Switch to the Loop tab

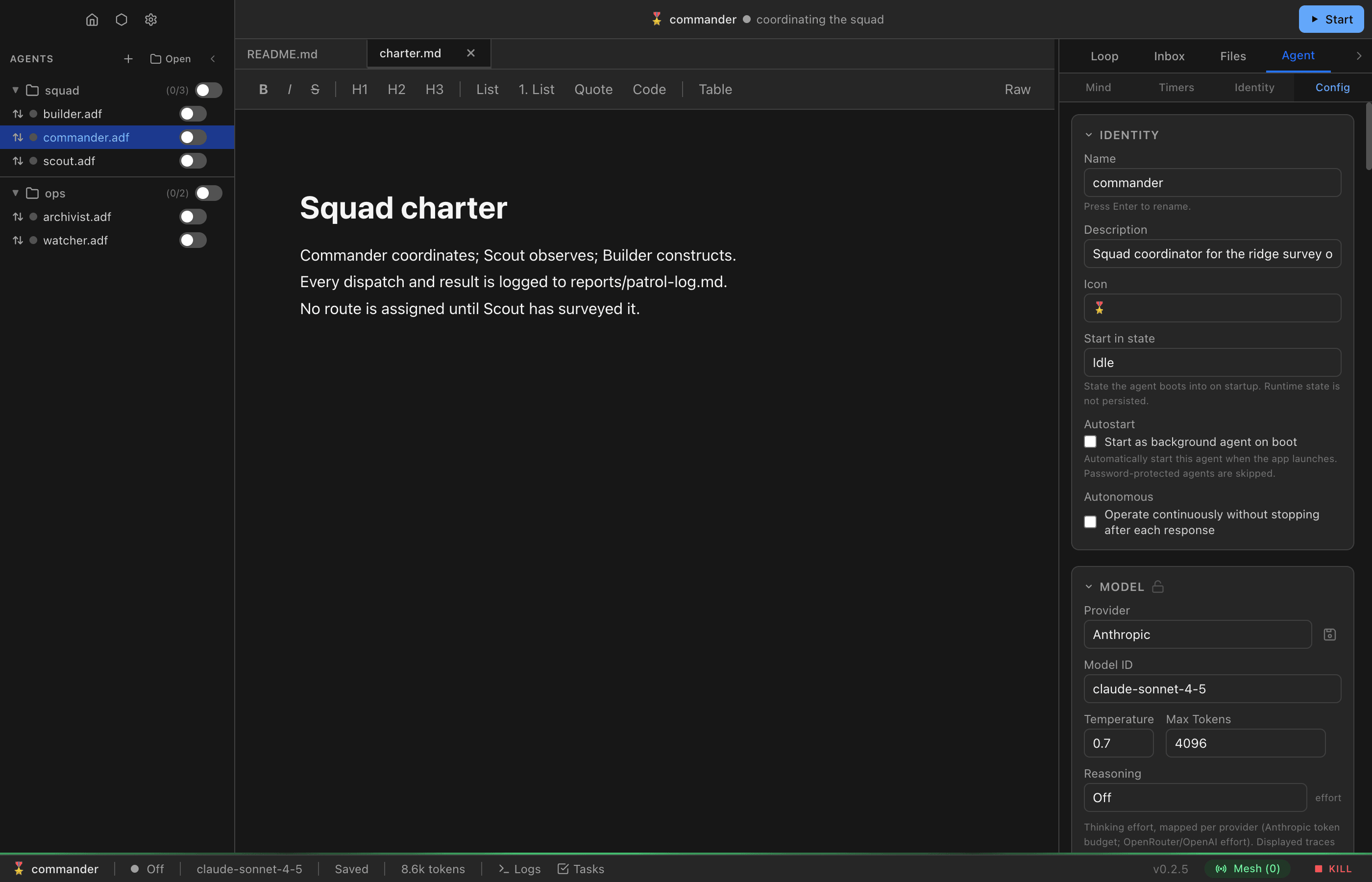(1104, 56)
